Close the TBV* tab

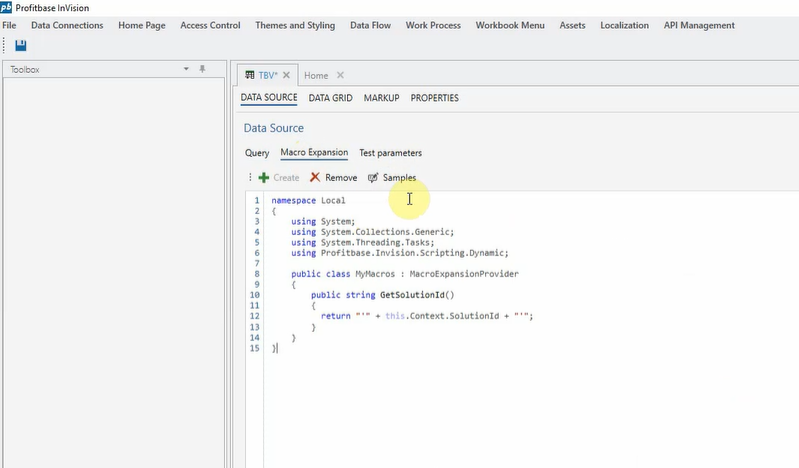tap(286, 75)
